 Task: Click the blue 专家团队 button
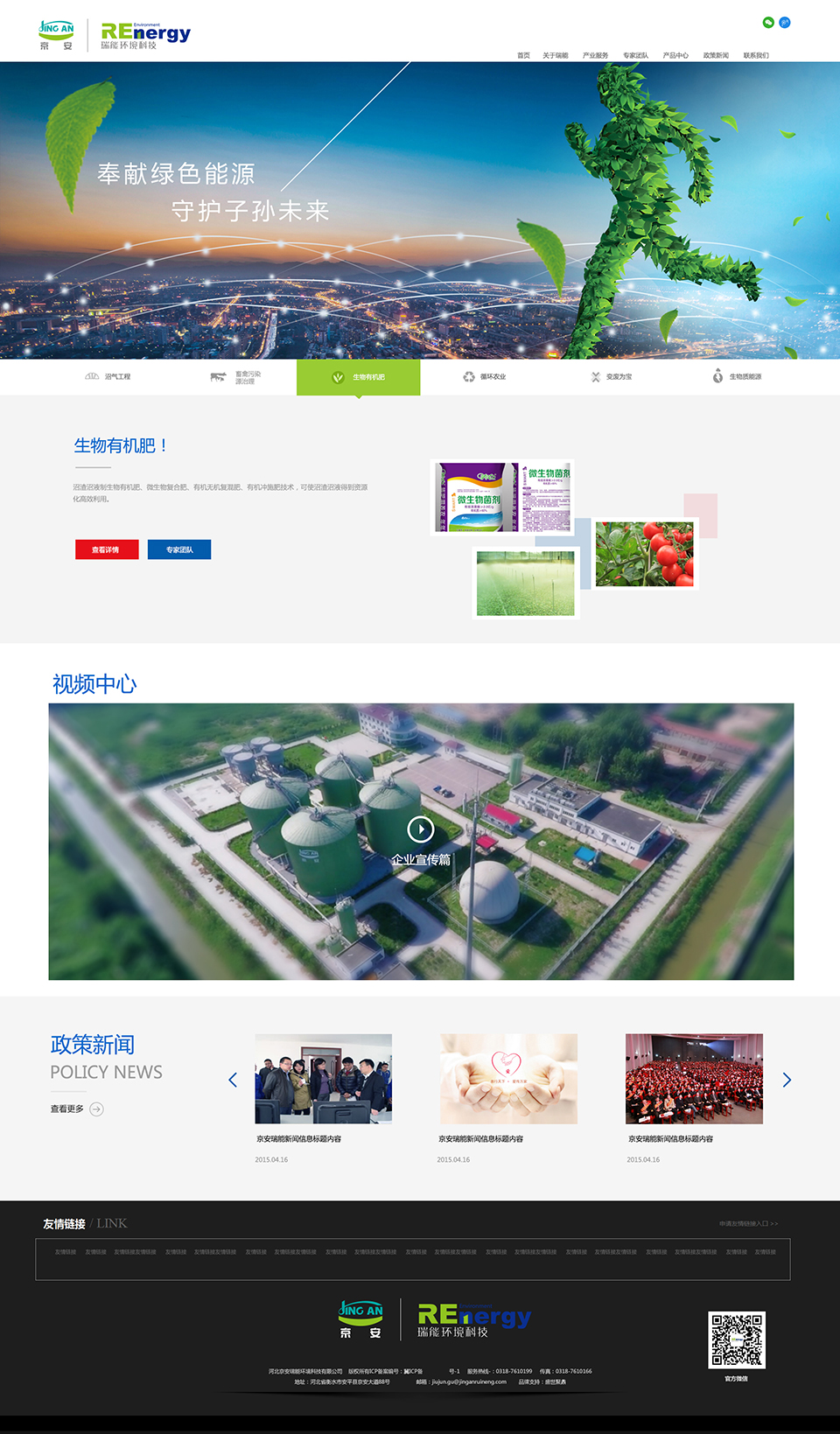tap(179, 549)
